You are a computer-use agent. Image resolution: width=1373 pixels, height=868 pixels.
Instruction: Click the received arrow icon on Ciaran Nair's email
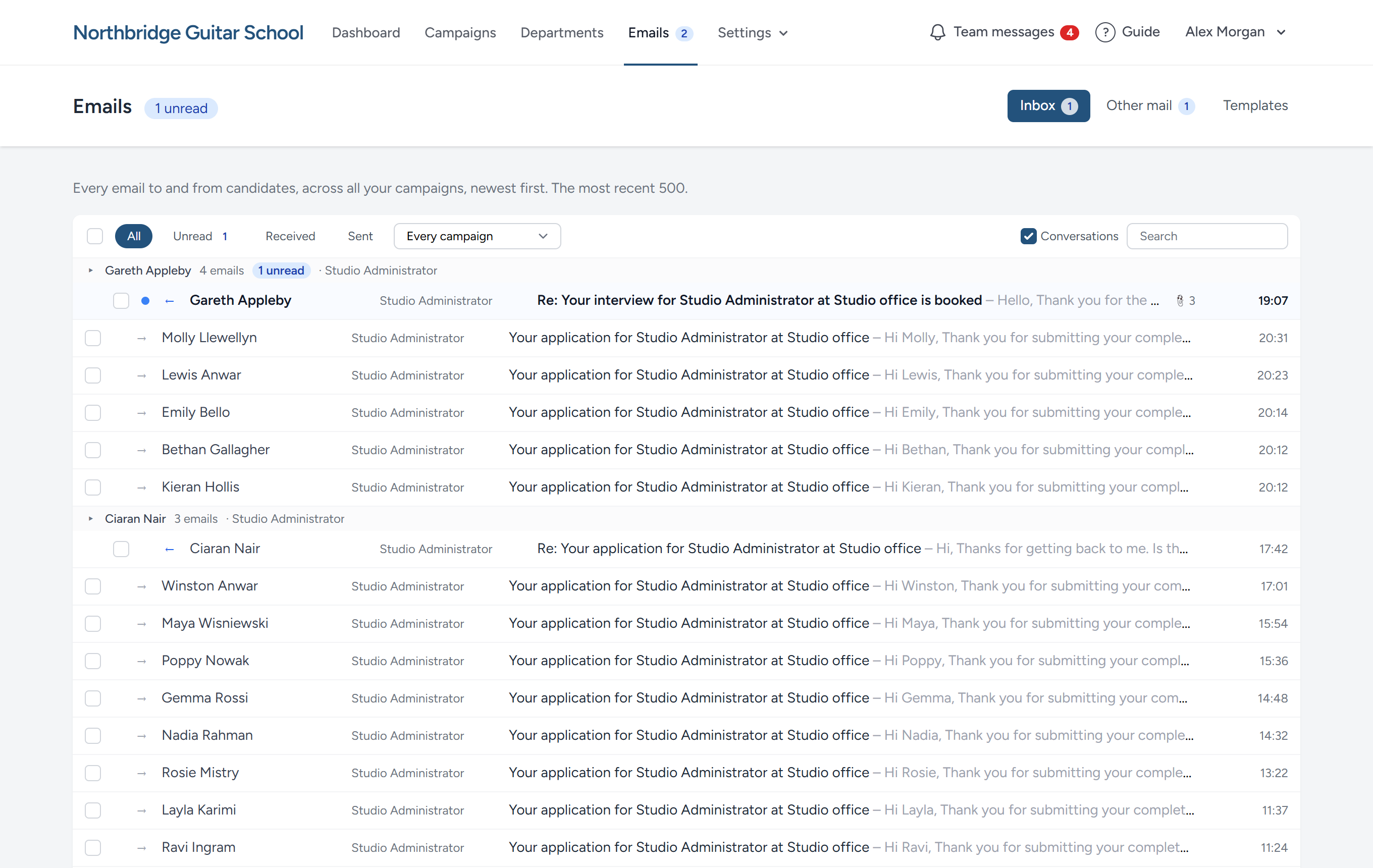(169, 550)
